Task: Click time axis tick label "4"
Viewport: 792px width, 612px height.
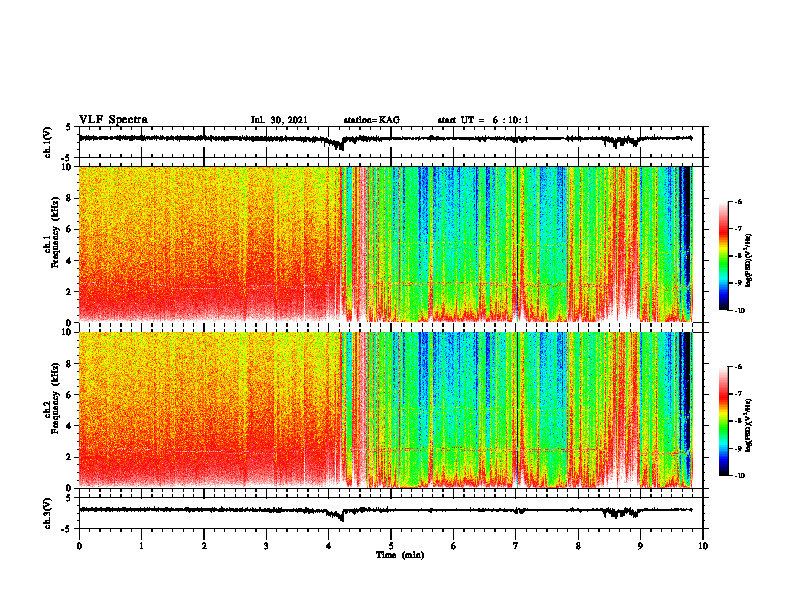Action: tap(328, 546)
